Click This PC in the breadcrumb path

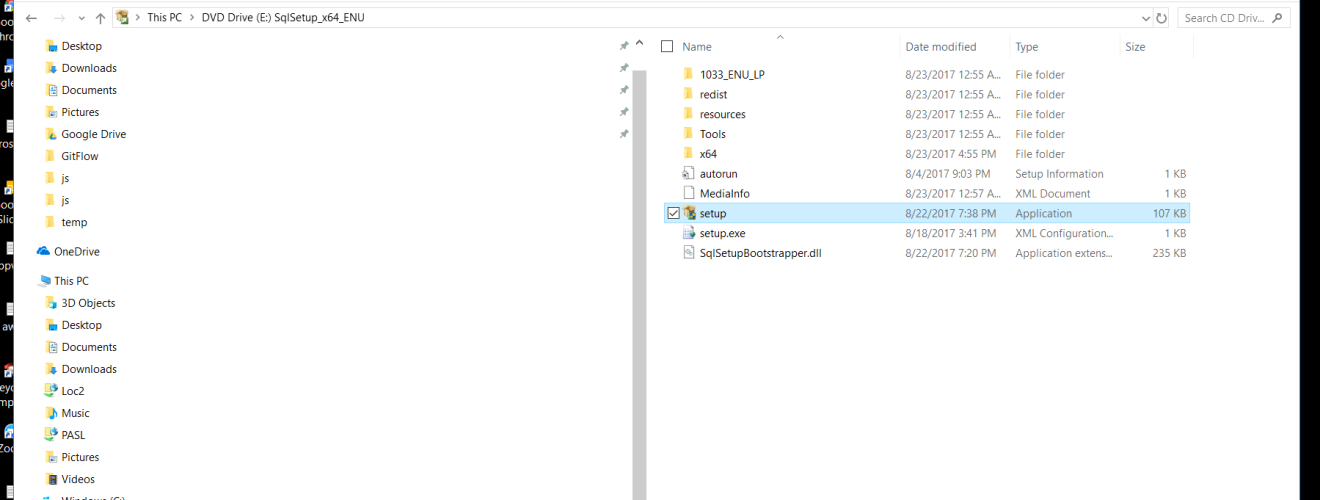[x=163, y=18]
